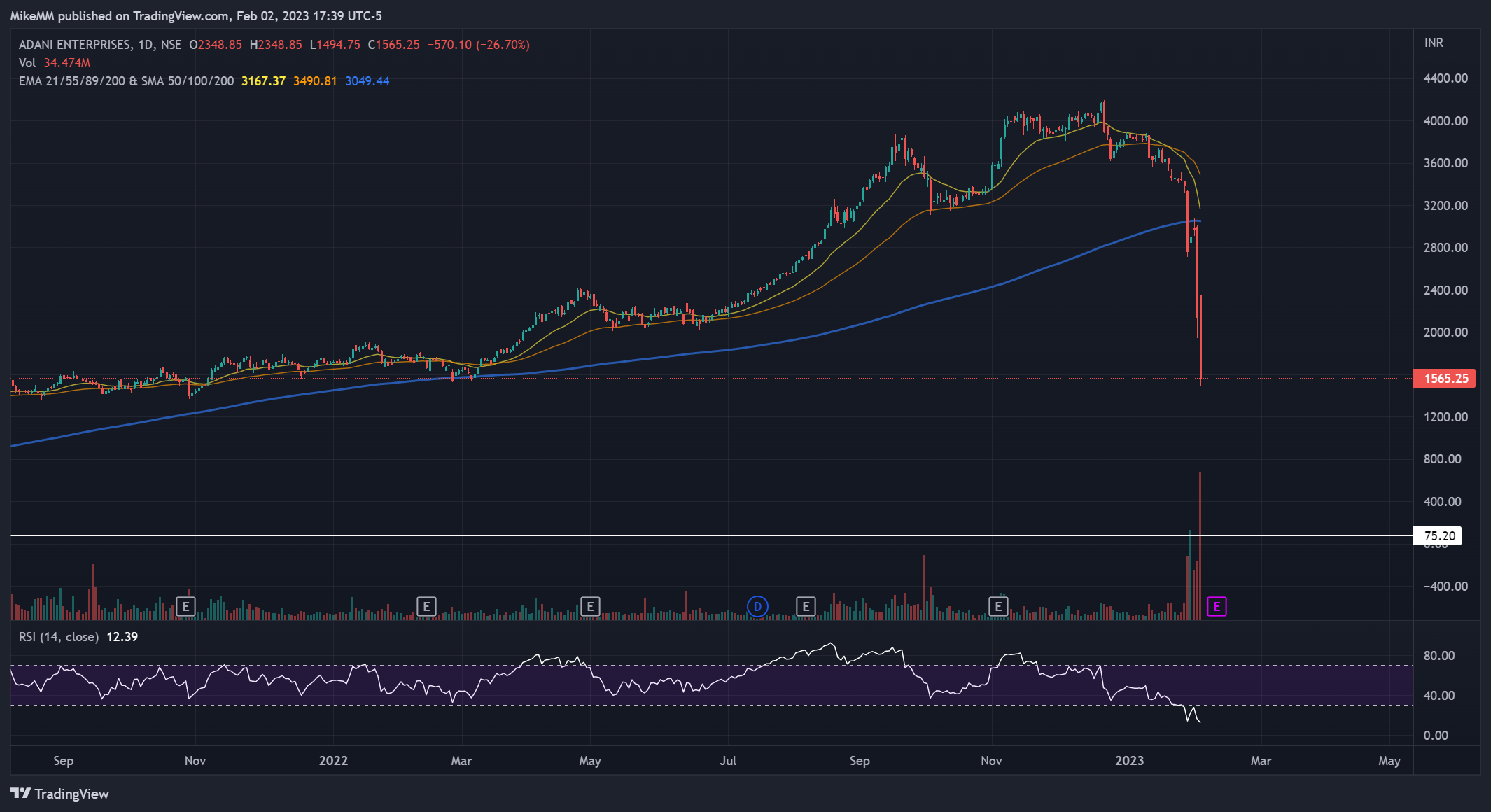Click the low price L1494.75

(x=335, y=45)
